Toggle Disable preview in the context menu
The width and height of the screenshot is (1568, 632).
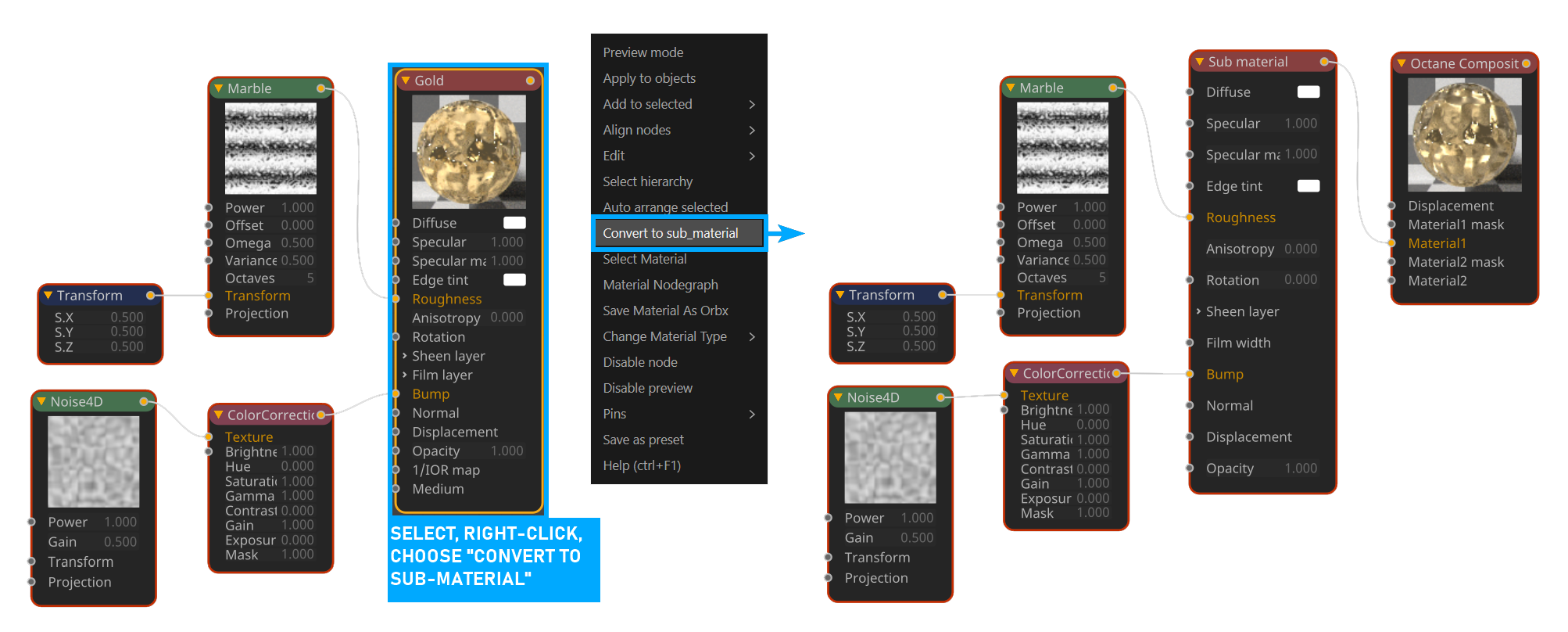pos(647,388)
